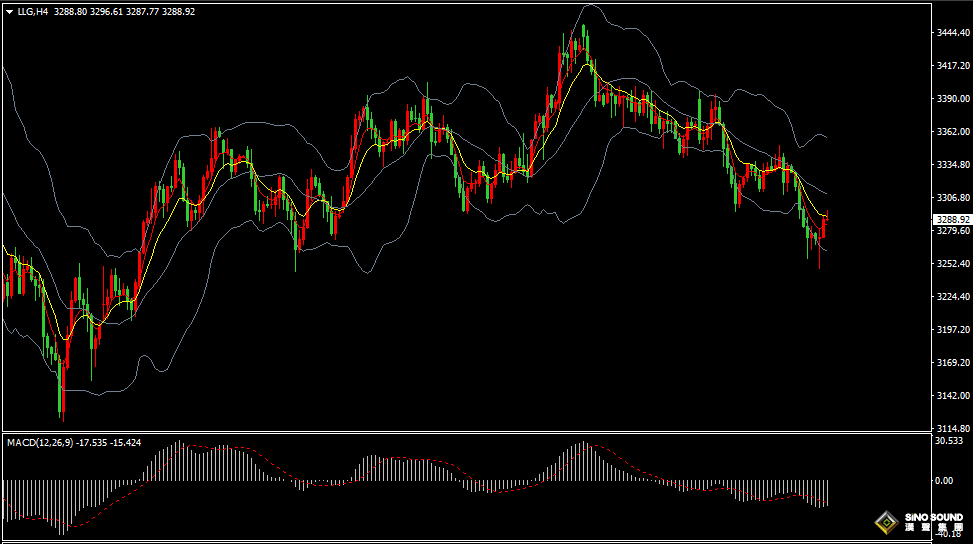Click the 30.533 value on MACD axis
This screenshot has height=544, width=973.
coord(948,441)
